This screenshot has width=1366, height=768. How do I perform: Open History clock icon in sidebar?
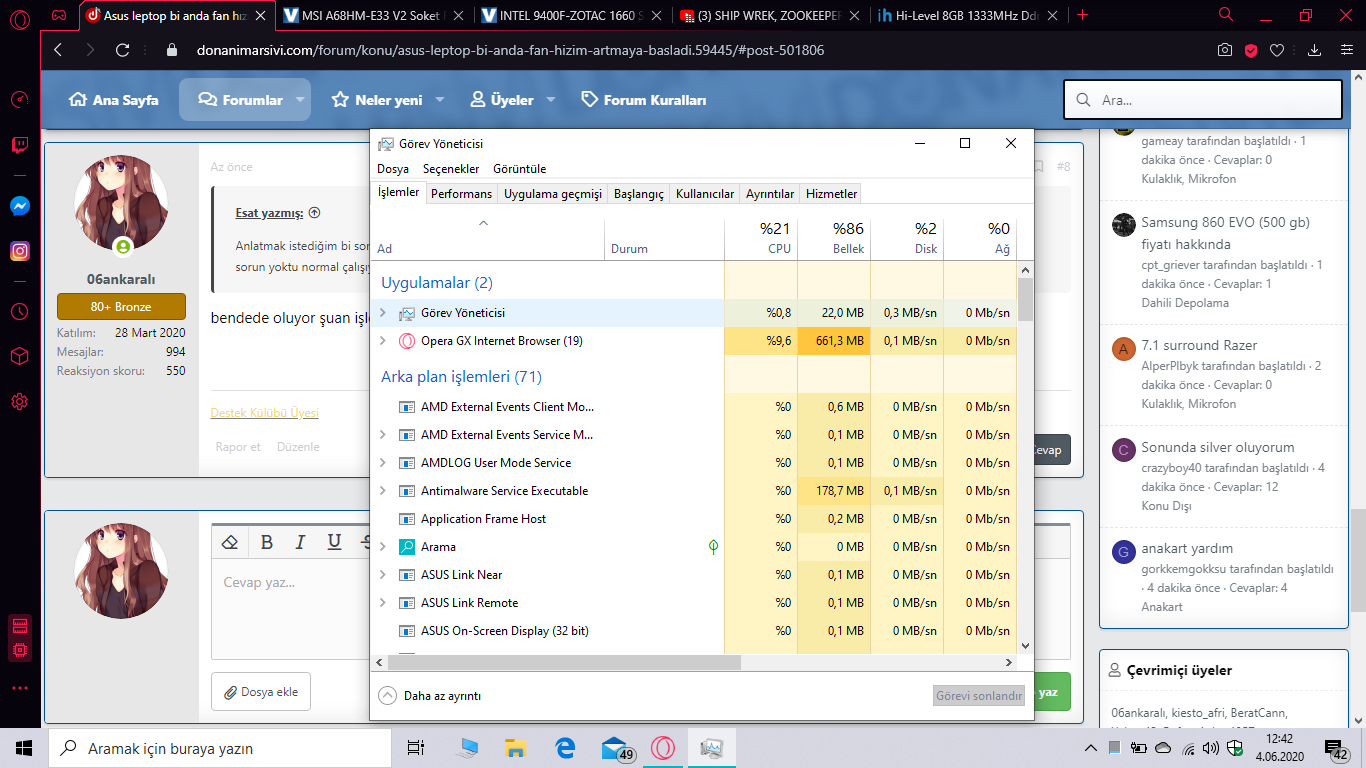coord(19,311)
